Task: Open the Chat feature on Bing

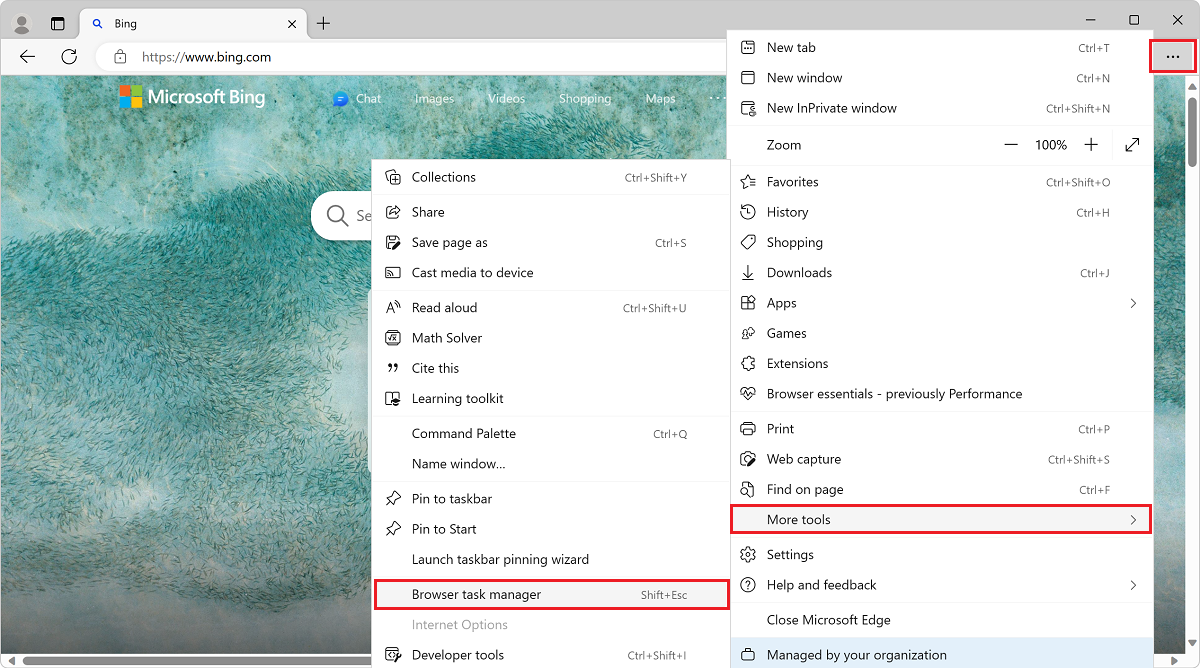Action: pyautogui.click(x=357, y=98)
